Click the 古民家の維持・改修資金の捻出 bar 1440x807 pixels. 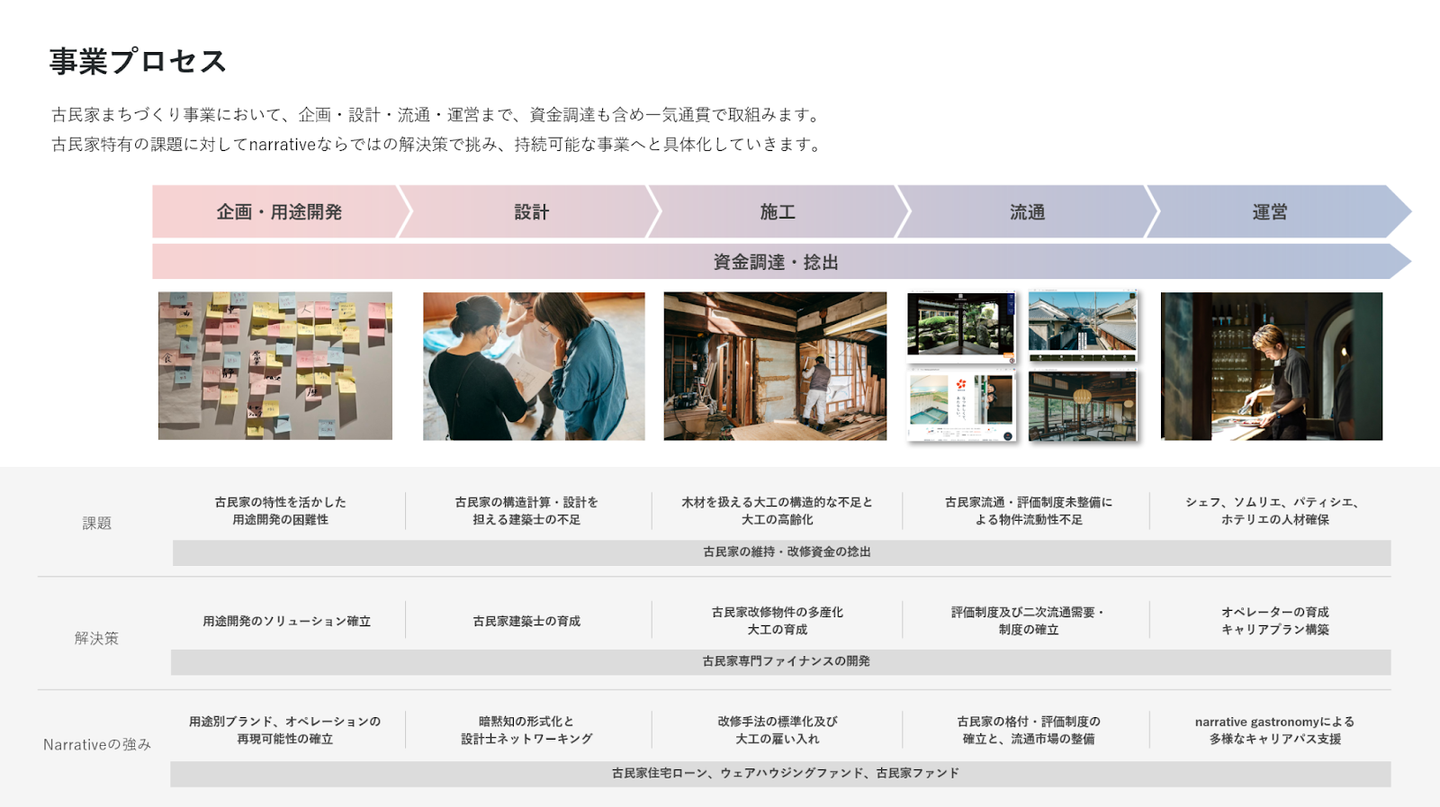click(782, 552)
